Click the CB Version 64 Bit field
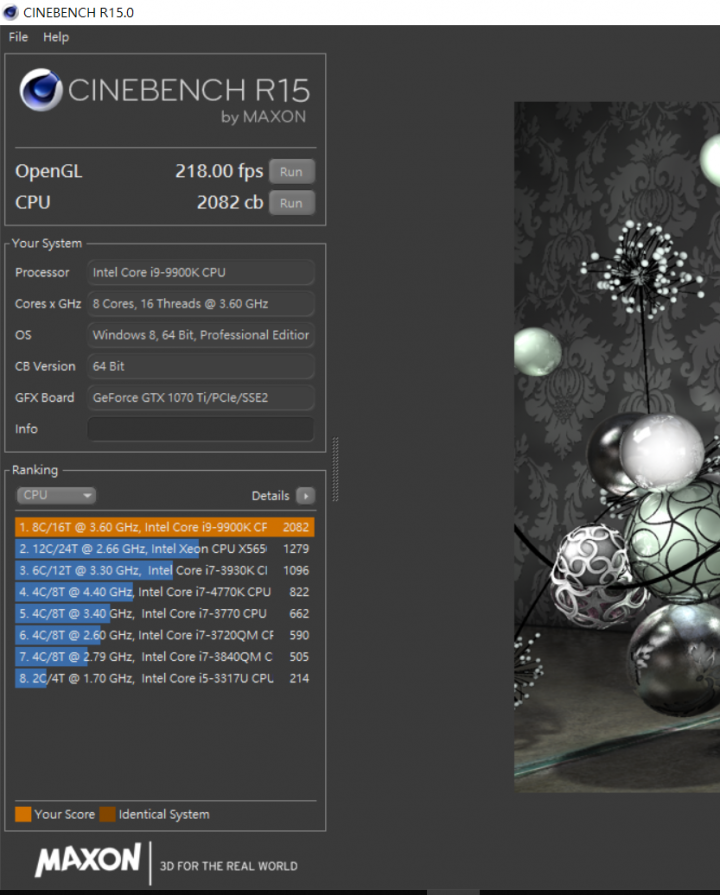Screen dimensions: 720x895 pos(200,366)
